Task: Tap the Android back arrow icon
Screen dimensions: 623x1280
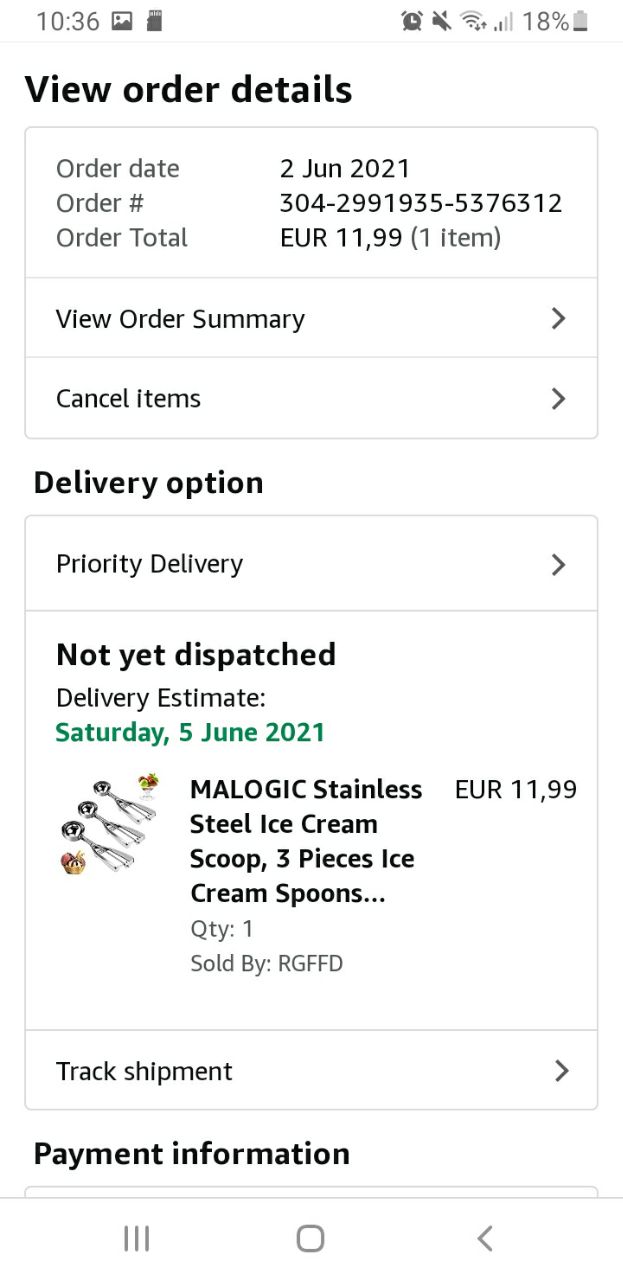Action: coord(485,1239)
